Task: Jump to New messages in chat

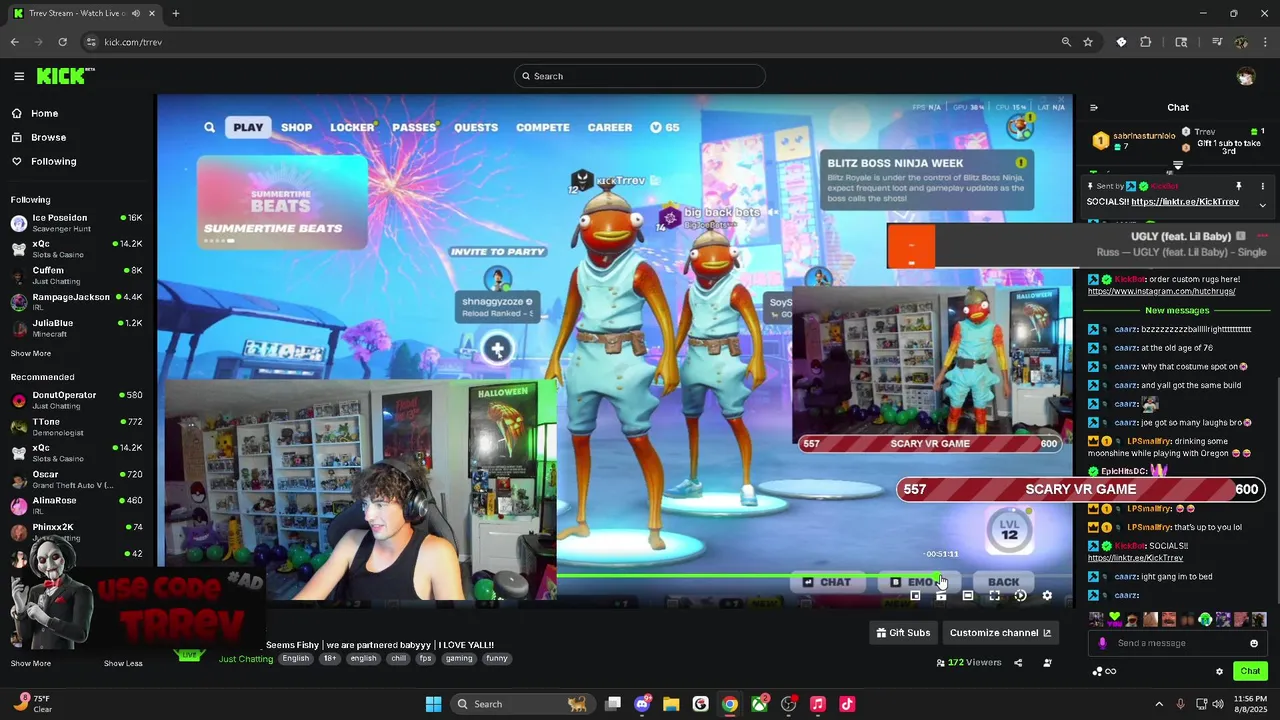Action: click(1177, 311)
